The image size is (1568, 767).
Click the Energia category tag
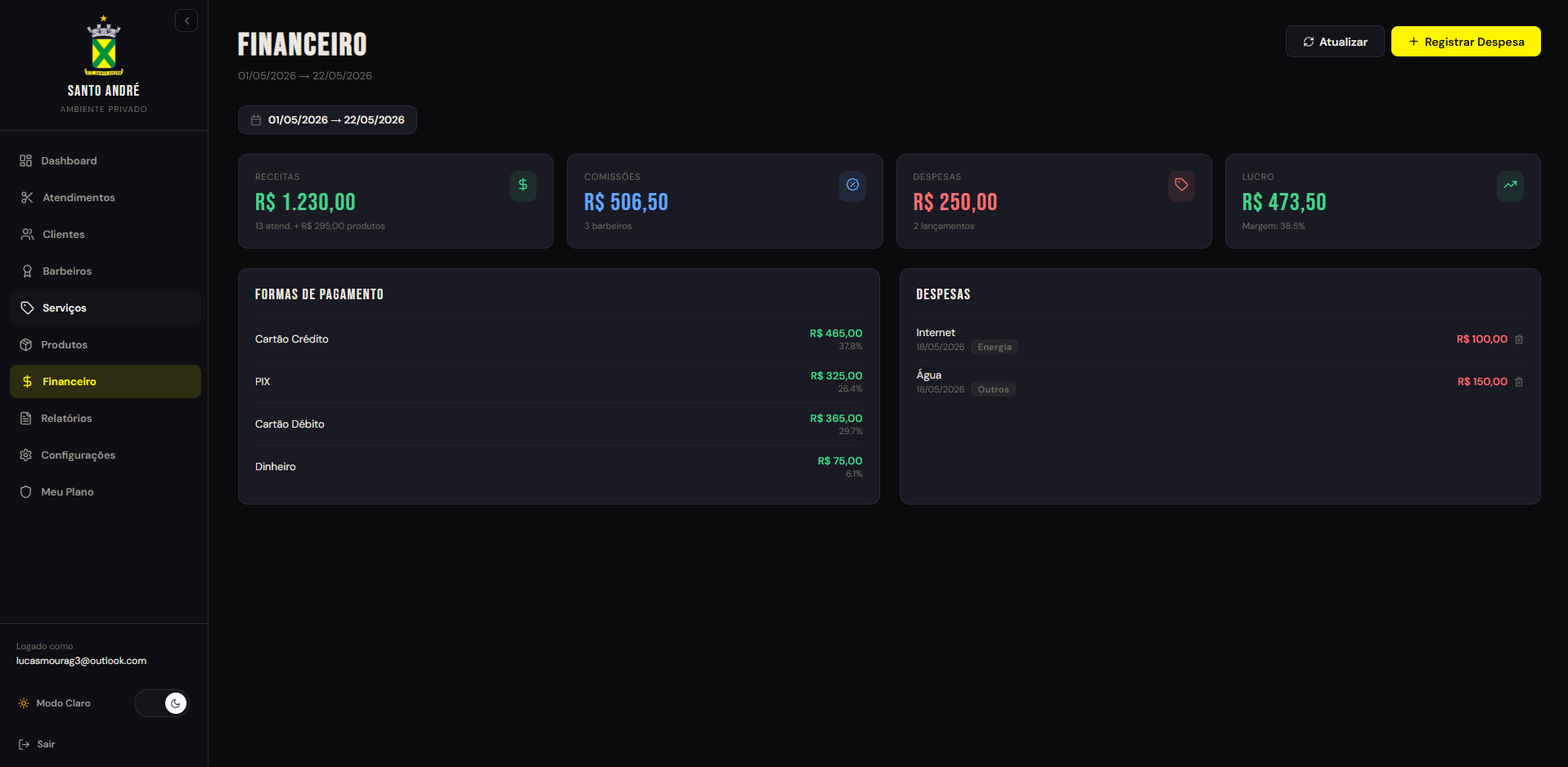point(995,348)
